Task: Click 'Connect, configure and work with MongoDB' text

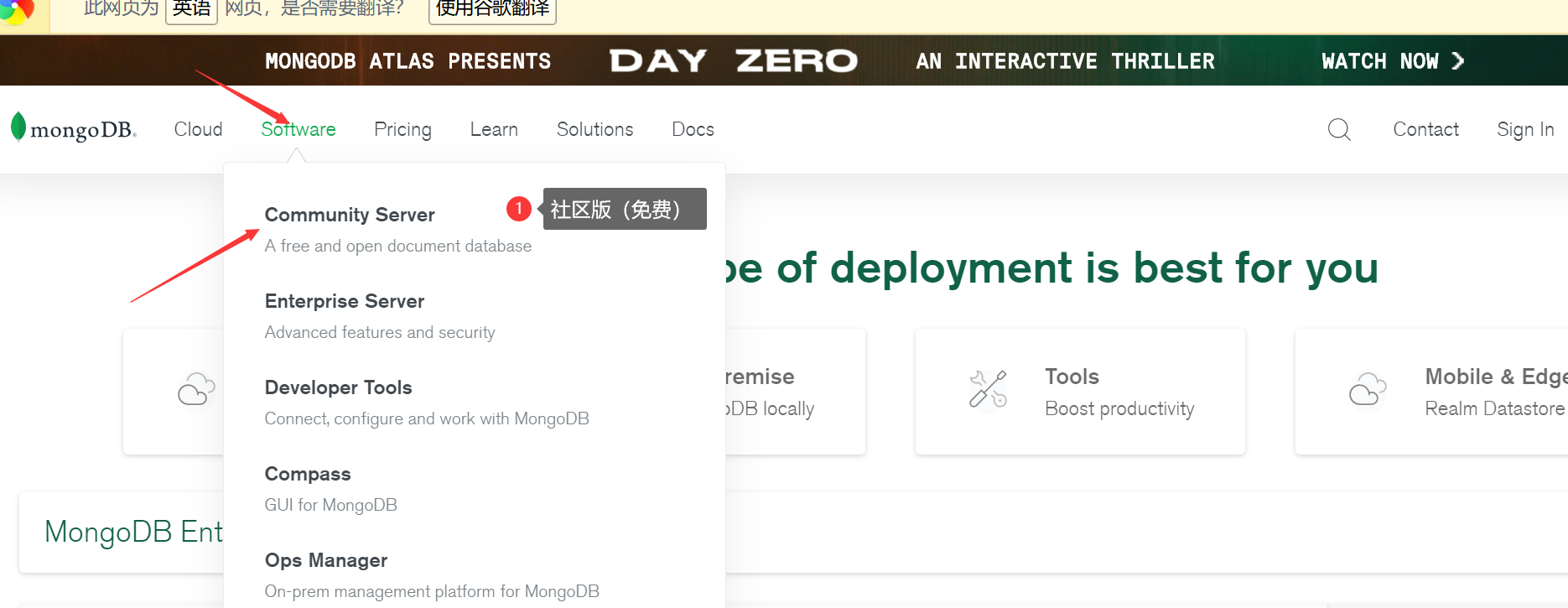Action: coord(427,418)
